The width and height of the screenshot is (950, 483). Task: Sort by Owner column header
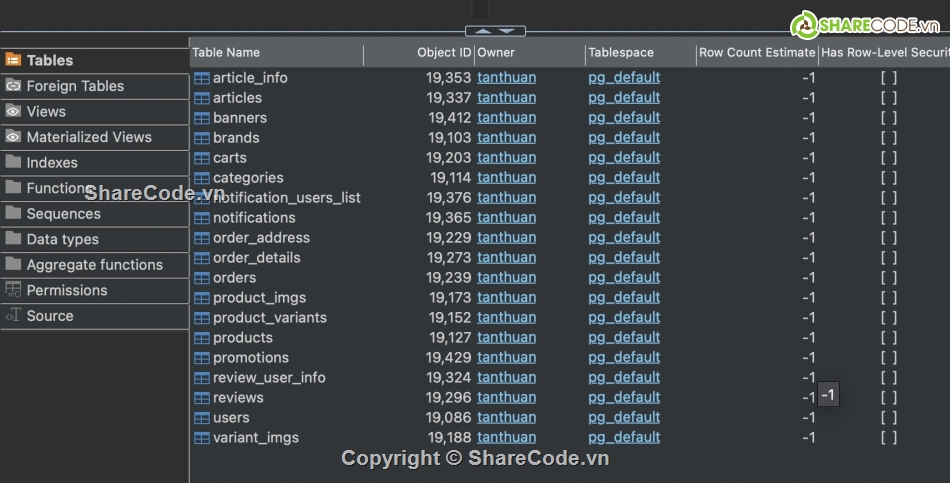(530, 53)
